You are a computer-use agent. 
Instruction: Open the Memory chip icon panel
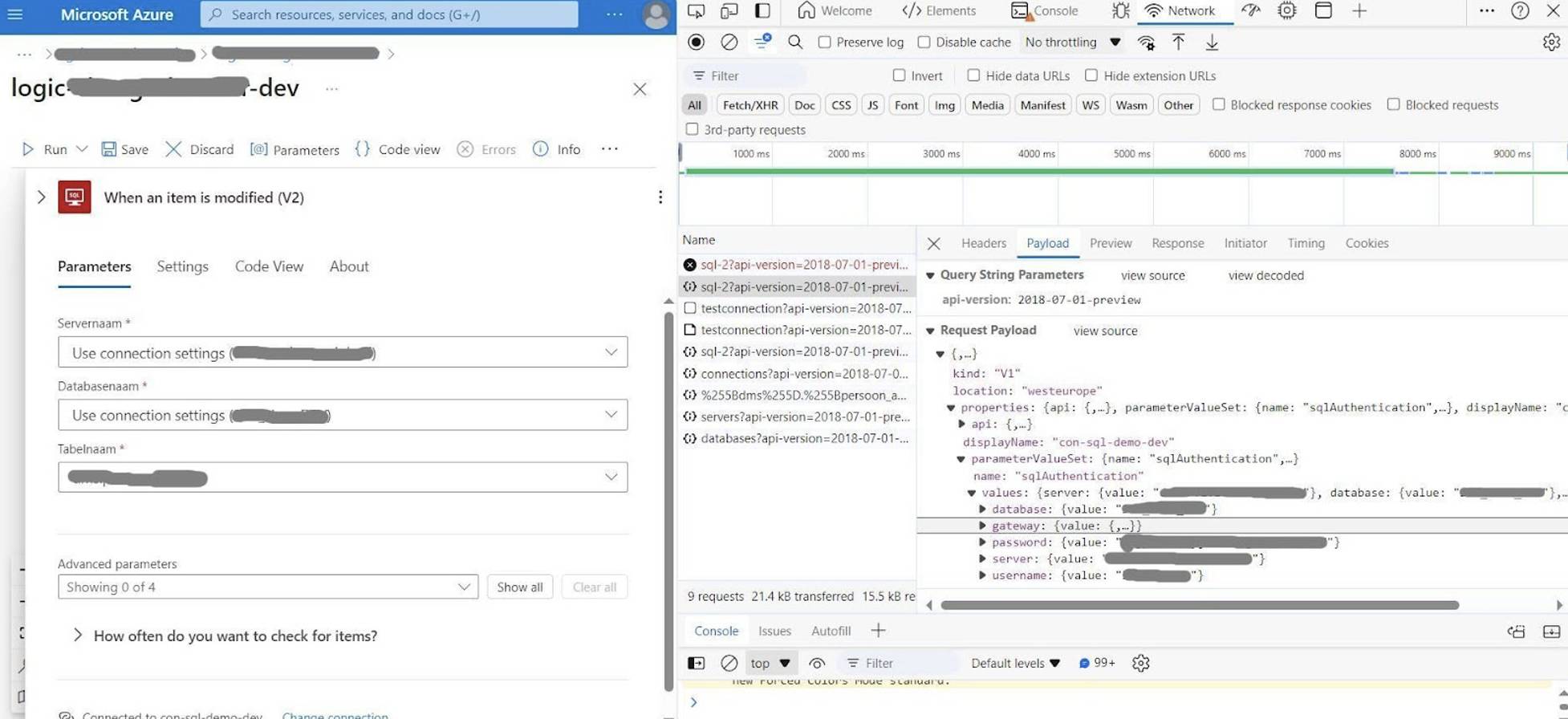click(x=1286, y=10)
